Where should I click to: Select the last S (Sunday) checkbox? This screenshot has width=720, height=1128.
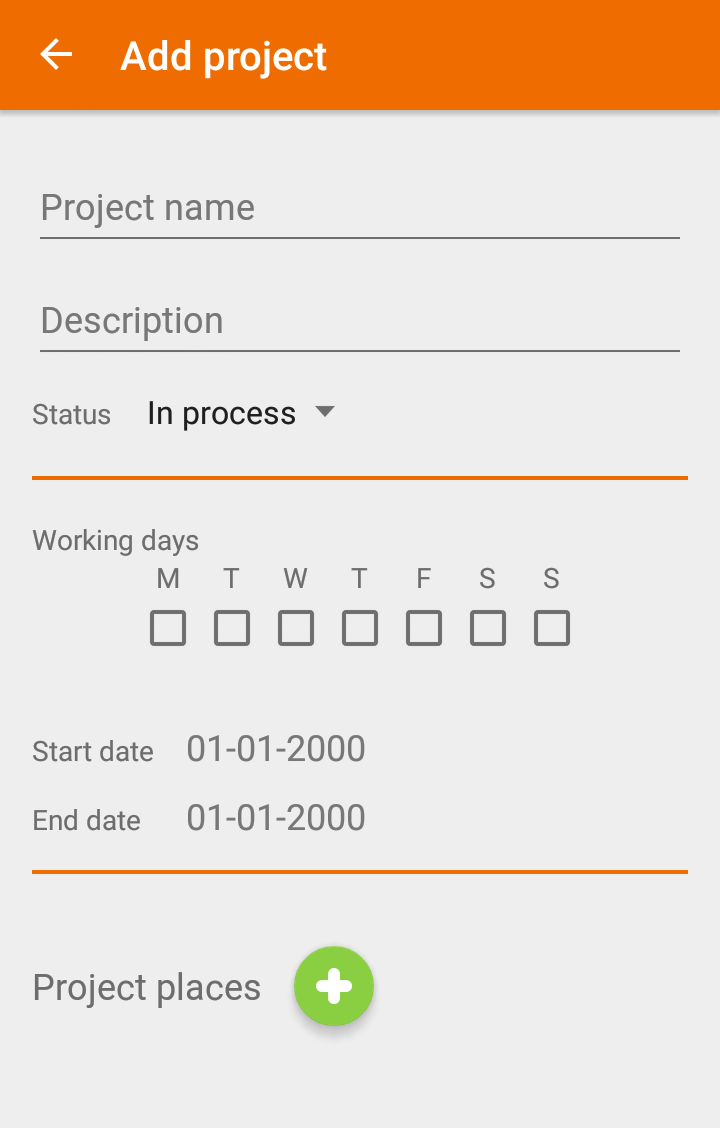coord(552,628)
